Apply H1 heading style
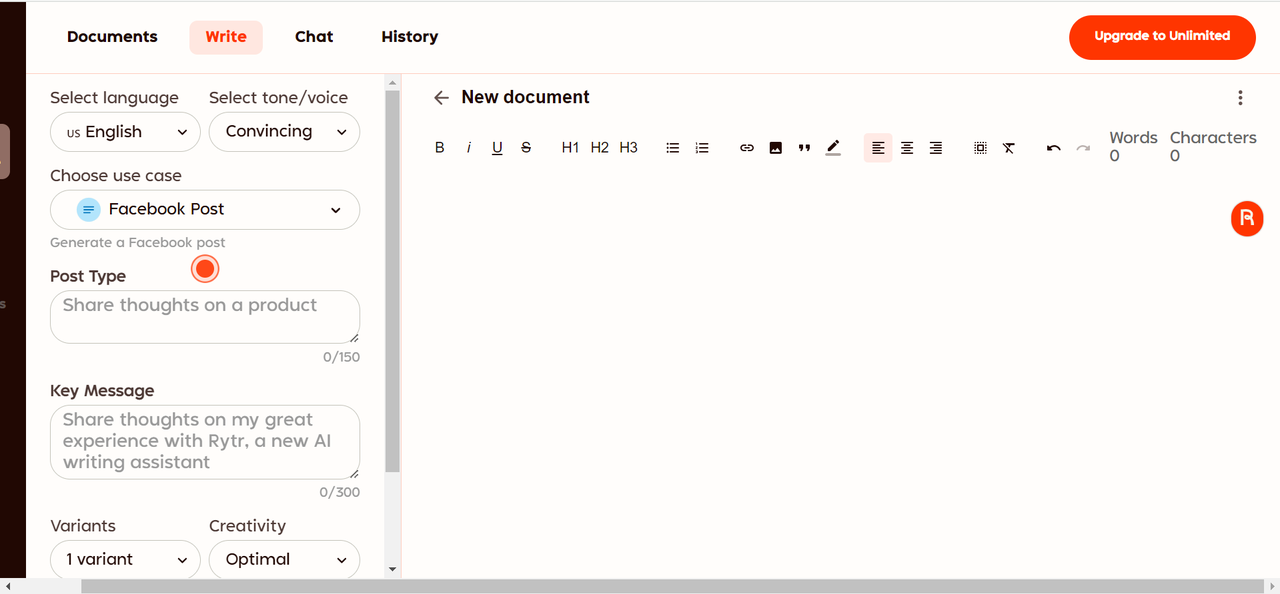 (570, 148)
